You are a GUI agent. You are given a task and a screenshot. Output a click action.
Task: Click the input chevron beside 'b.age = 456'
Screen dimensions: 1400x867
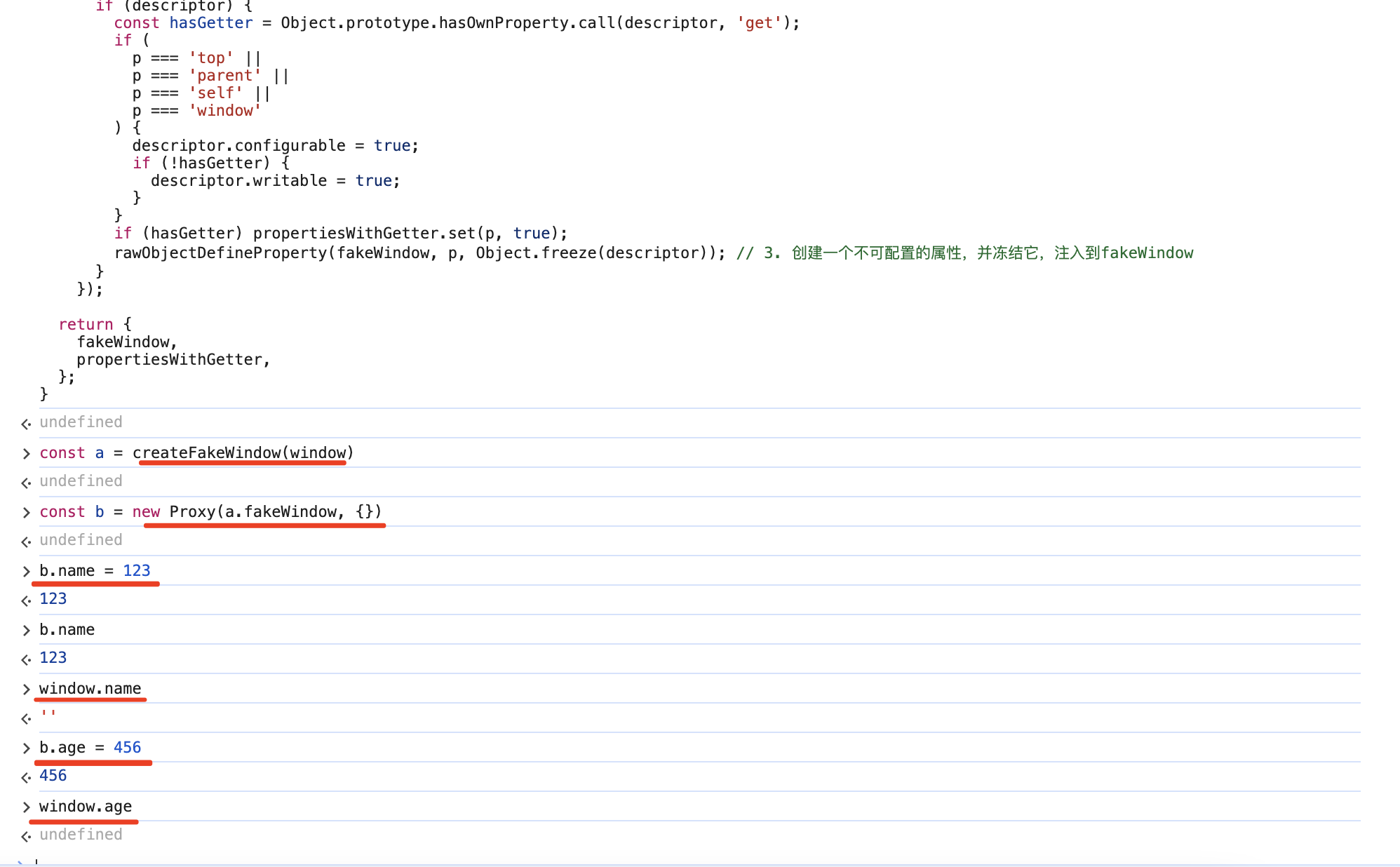[26, 748]
